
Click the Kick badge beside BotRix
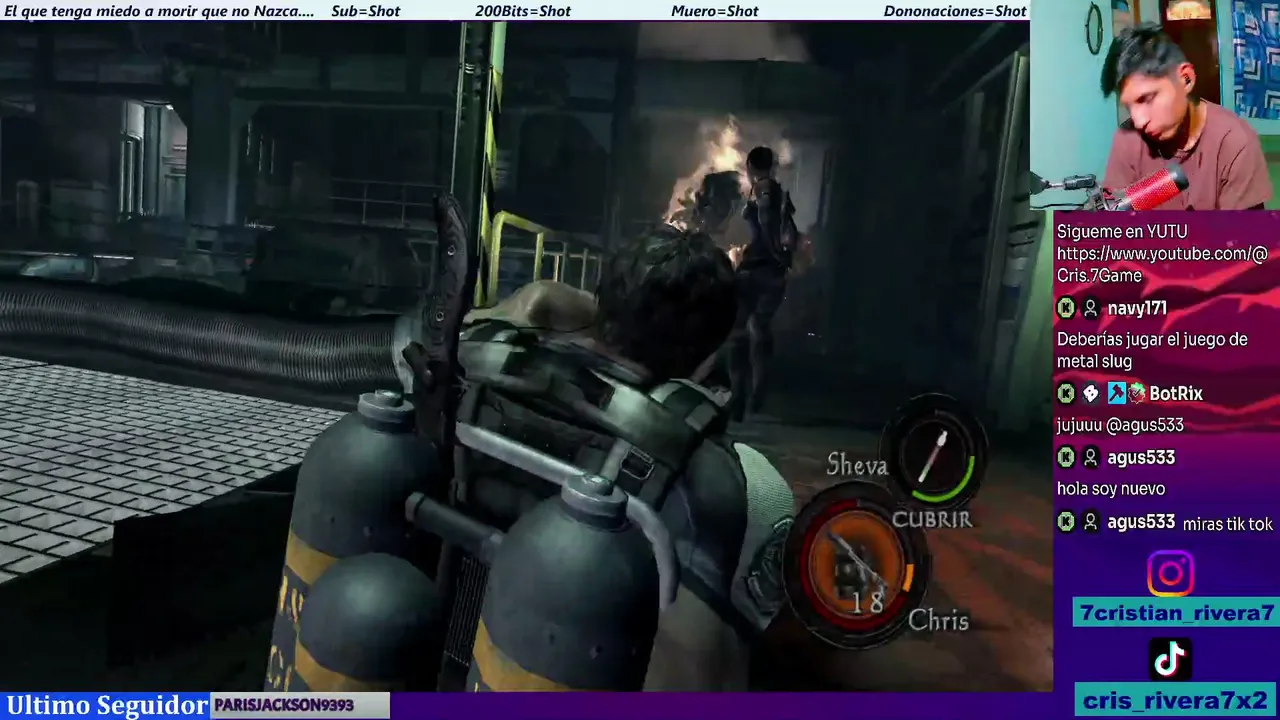tap(1066, 393)
